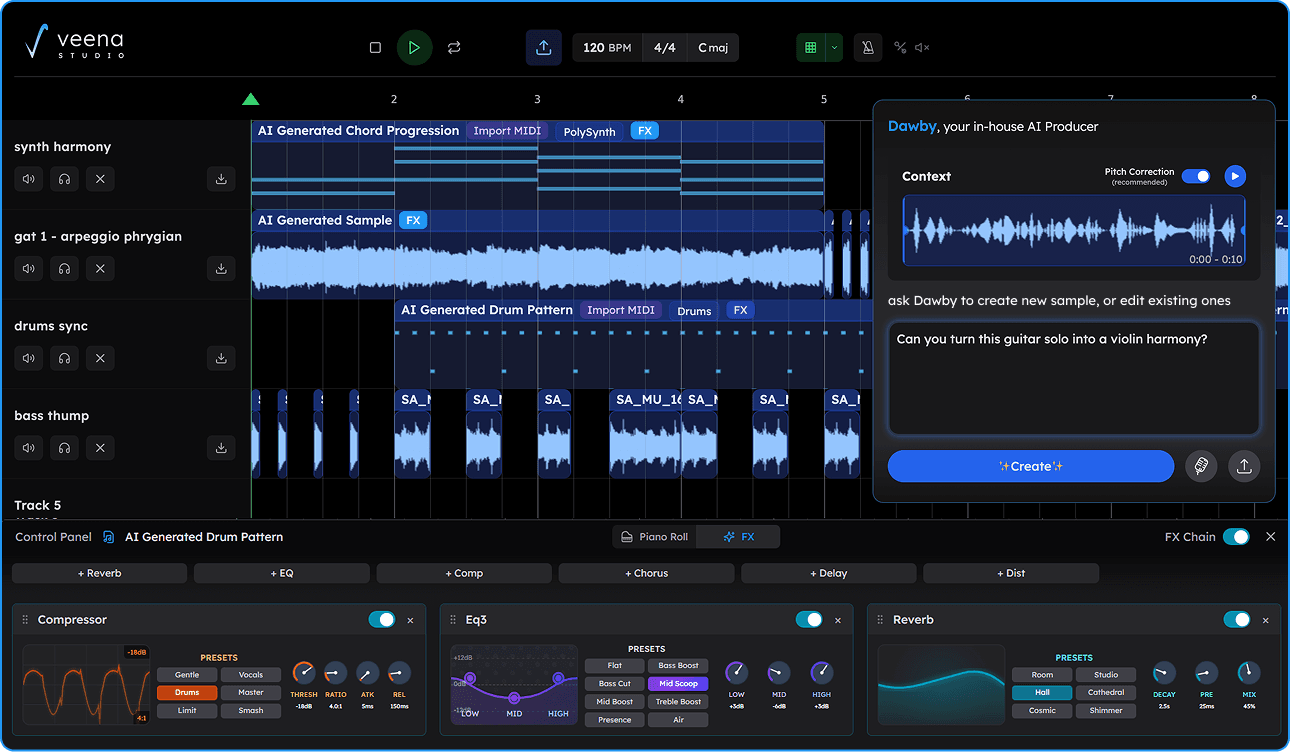Click the C maj key selector
1290x752 pixels.
click(713, 47)
